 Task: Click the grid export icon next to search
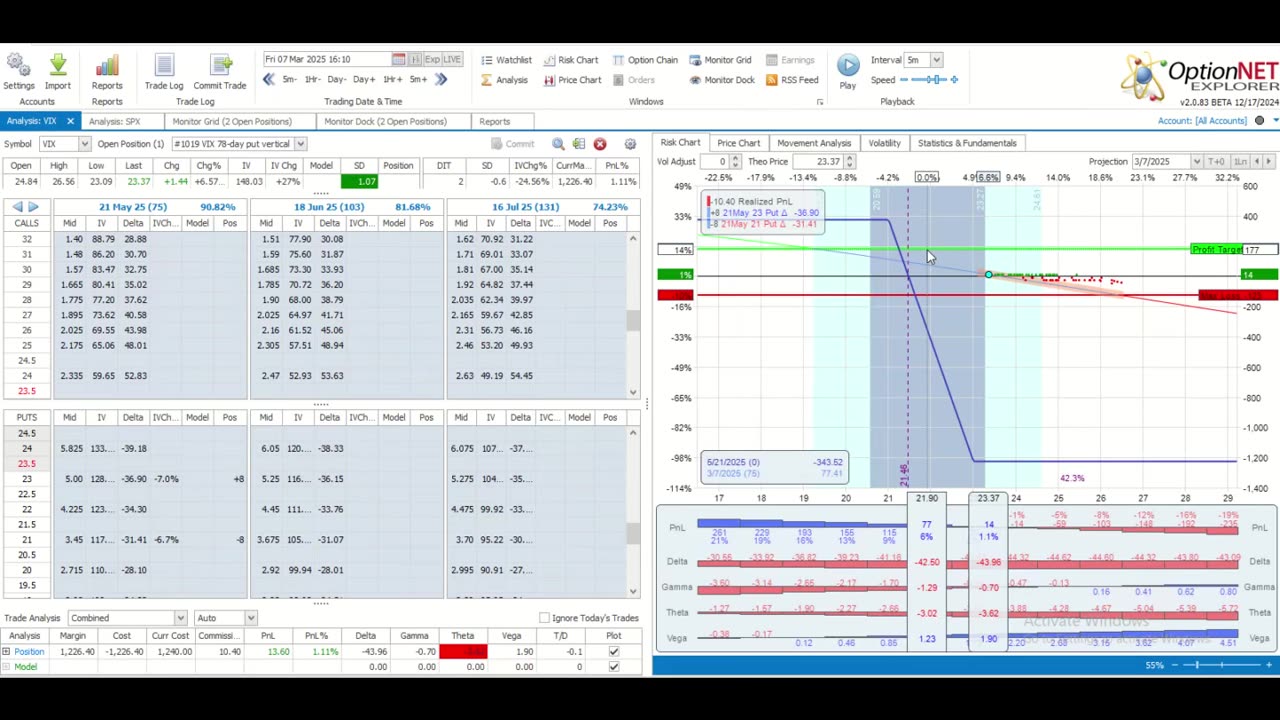(578, 144)
